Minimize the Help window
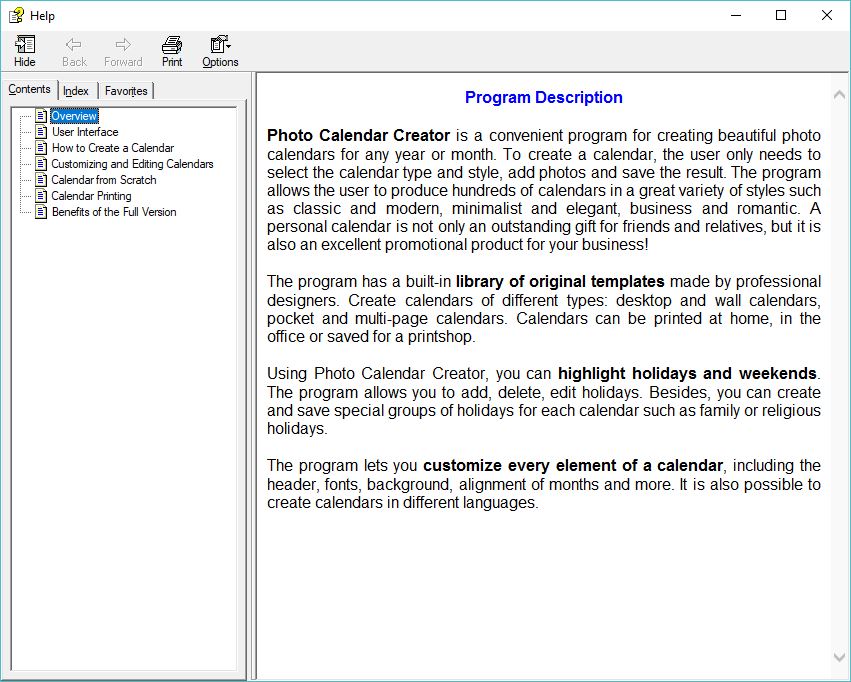The width and height of the screenshot is (851, 682). (736, 15)
